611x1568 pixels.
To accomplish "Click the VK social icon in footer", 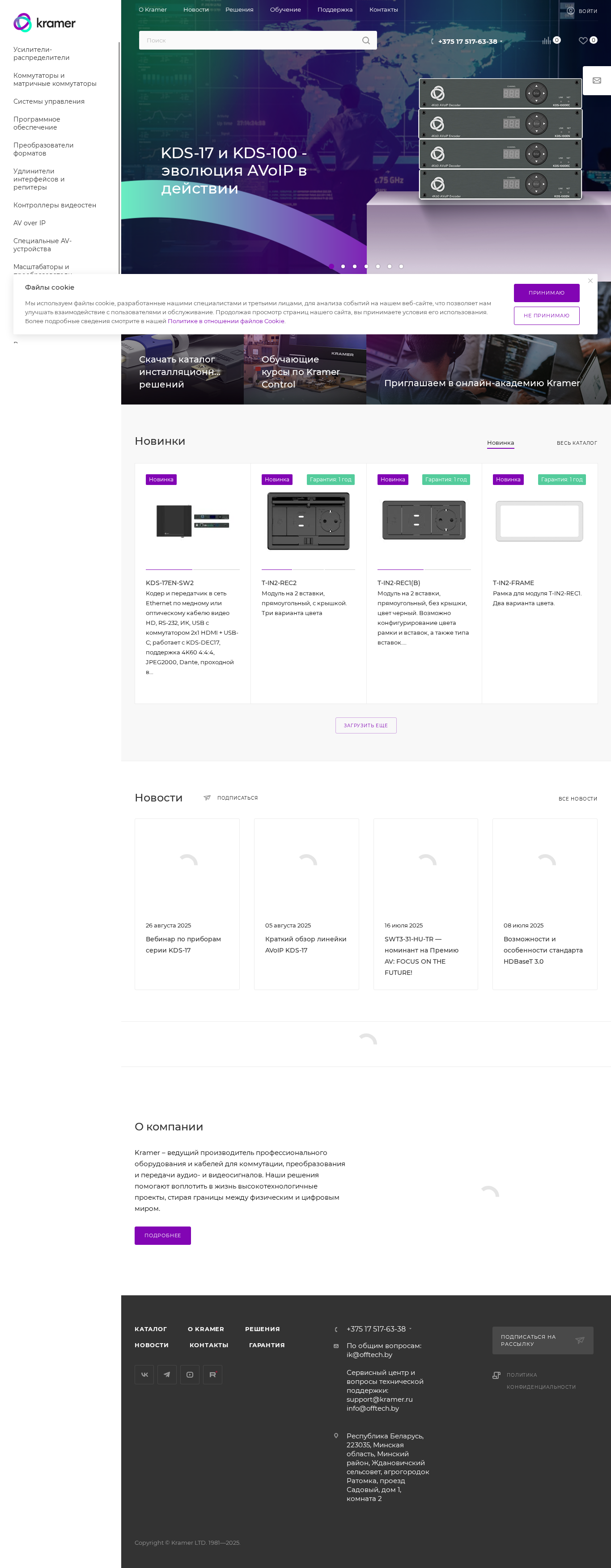I will [x=144, y=1374].
